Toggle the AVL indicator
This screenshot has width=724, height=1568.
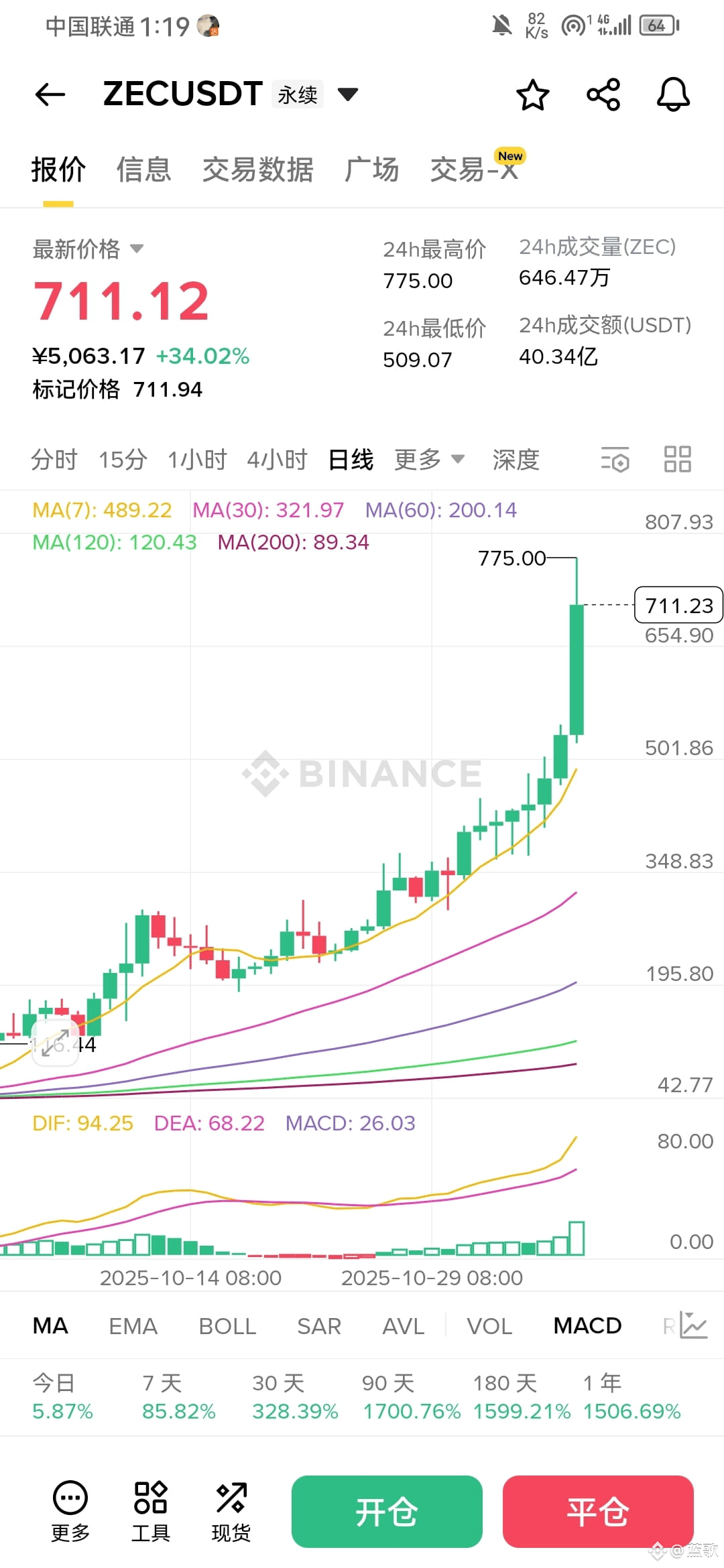coord(404,1325)
